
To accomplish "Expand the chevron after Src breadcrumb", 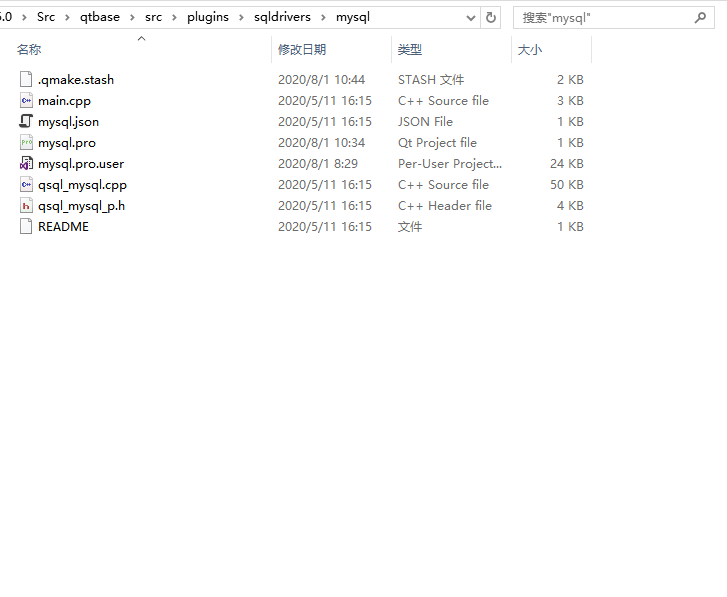I will pyautogui.click(x=68, y=18).
